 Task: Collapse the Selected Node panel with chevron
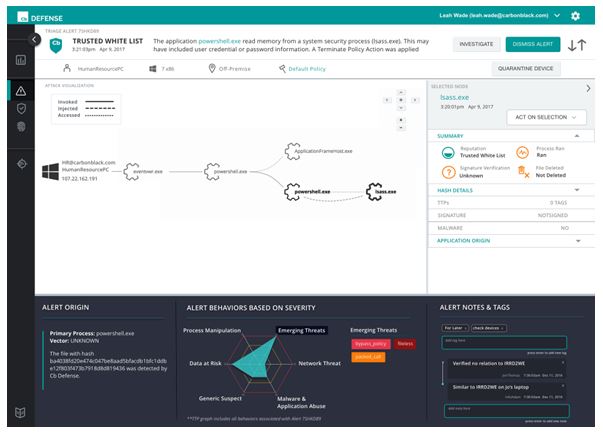click(588, 88)
